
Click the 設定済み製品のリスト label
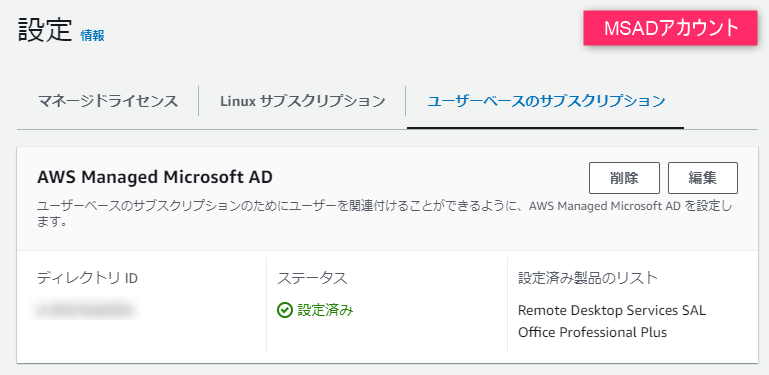pos(588,278)
